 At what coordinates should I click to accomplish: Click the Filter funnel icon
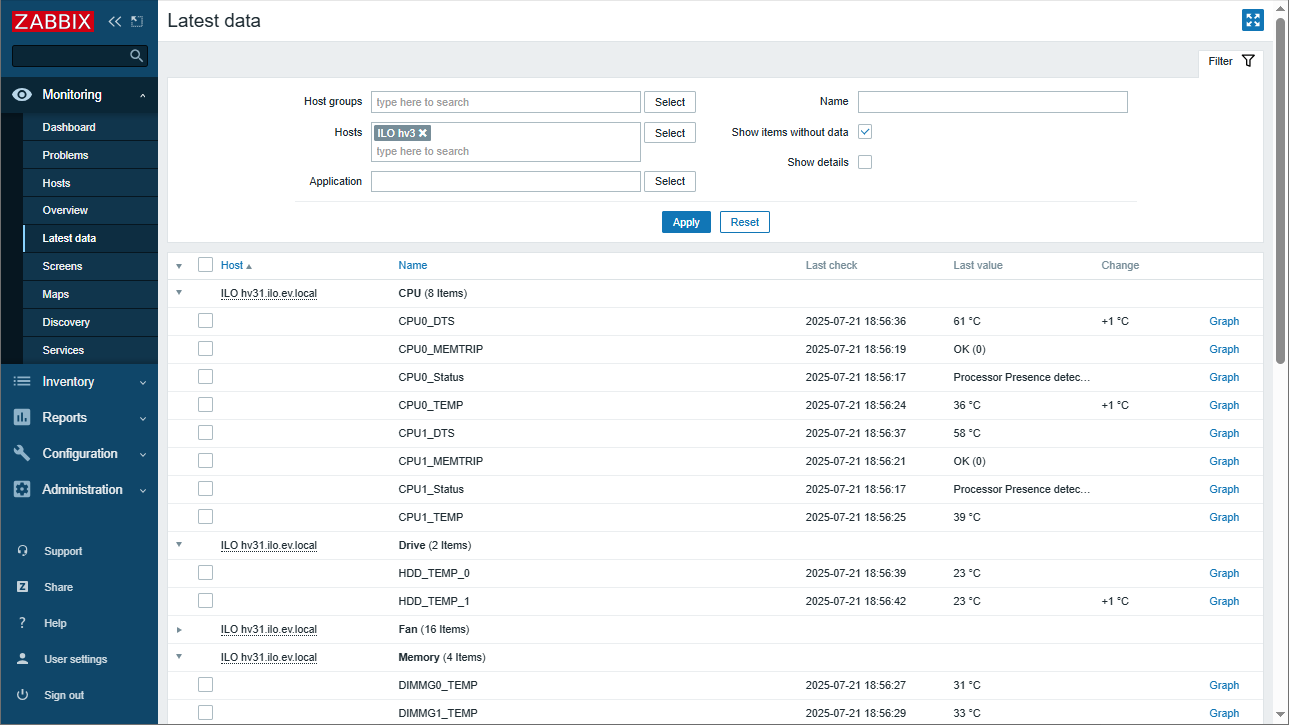tap(1248, 61)
